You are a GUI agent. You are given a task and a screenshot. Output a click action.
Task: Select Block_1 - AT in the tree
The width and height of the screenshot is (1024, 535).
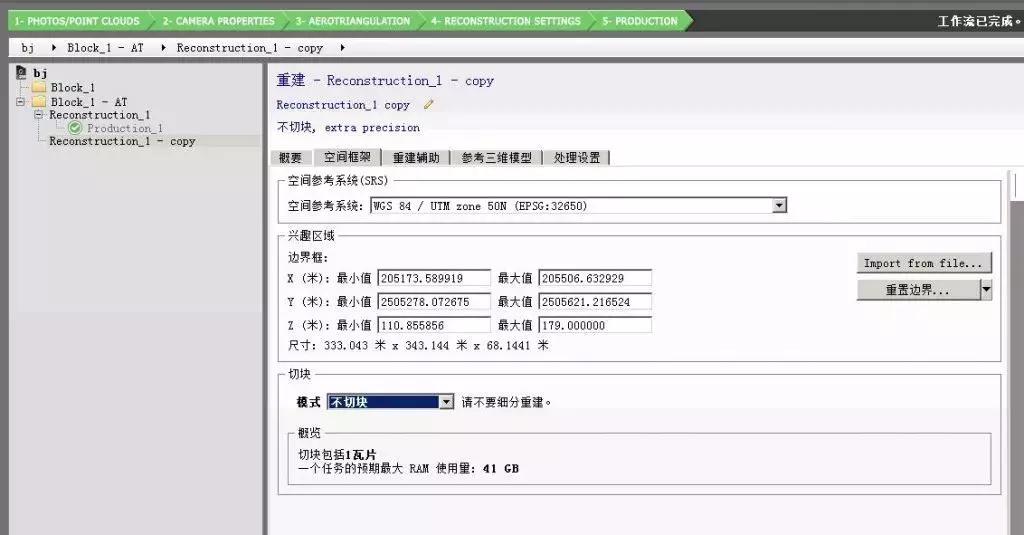89,102
